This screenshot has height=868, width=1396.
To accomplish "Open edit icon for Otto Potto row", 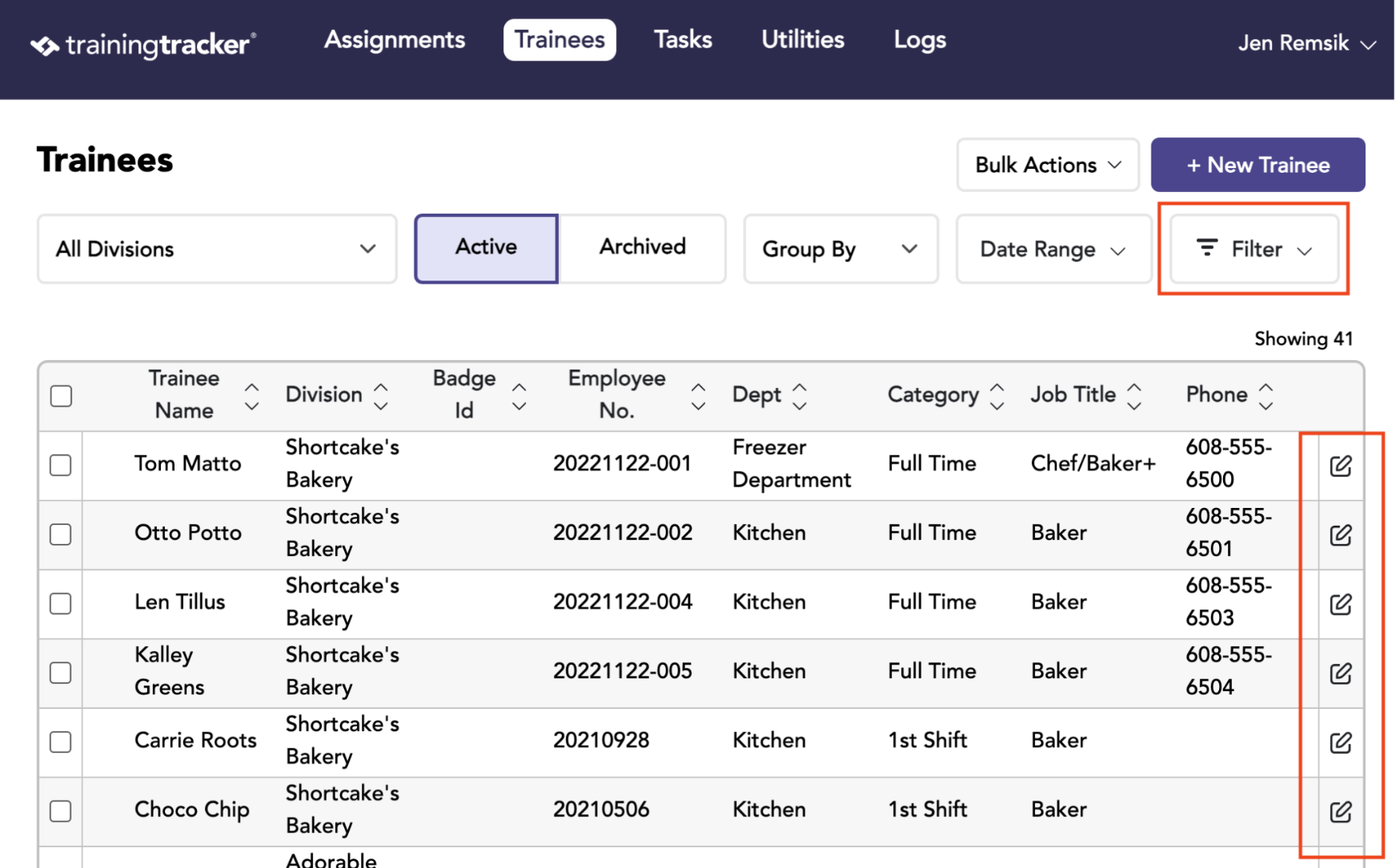I will click(1341, 534).
